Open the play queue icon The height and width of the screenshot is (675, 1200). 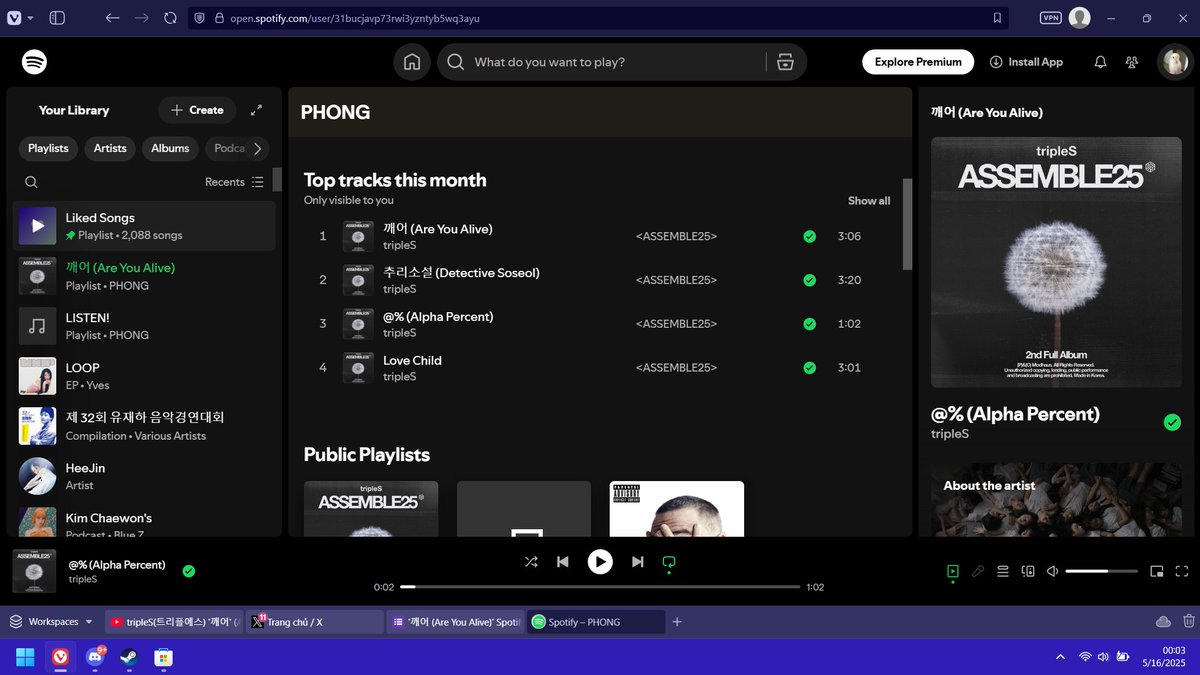pos(1003,571)
